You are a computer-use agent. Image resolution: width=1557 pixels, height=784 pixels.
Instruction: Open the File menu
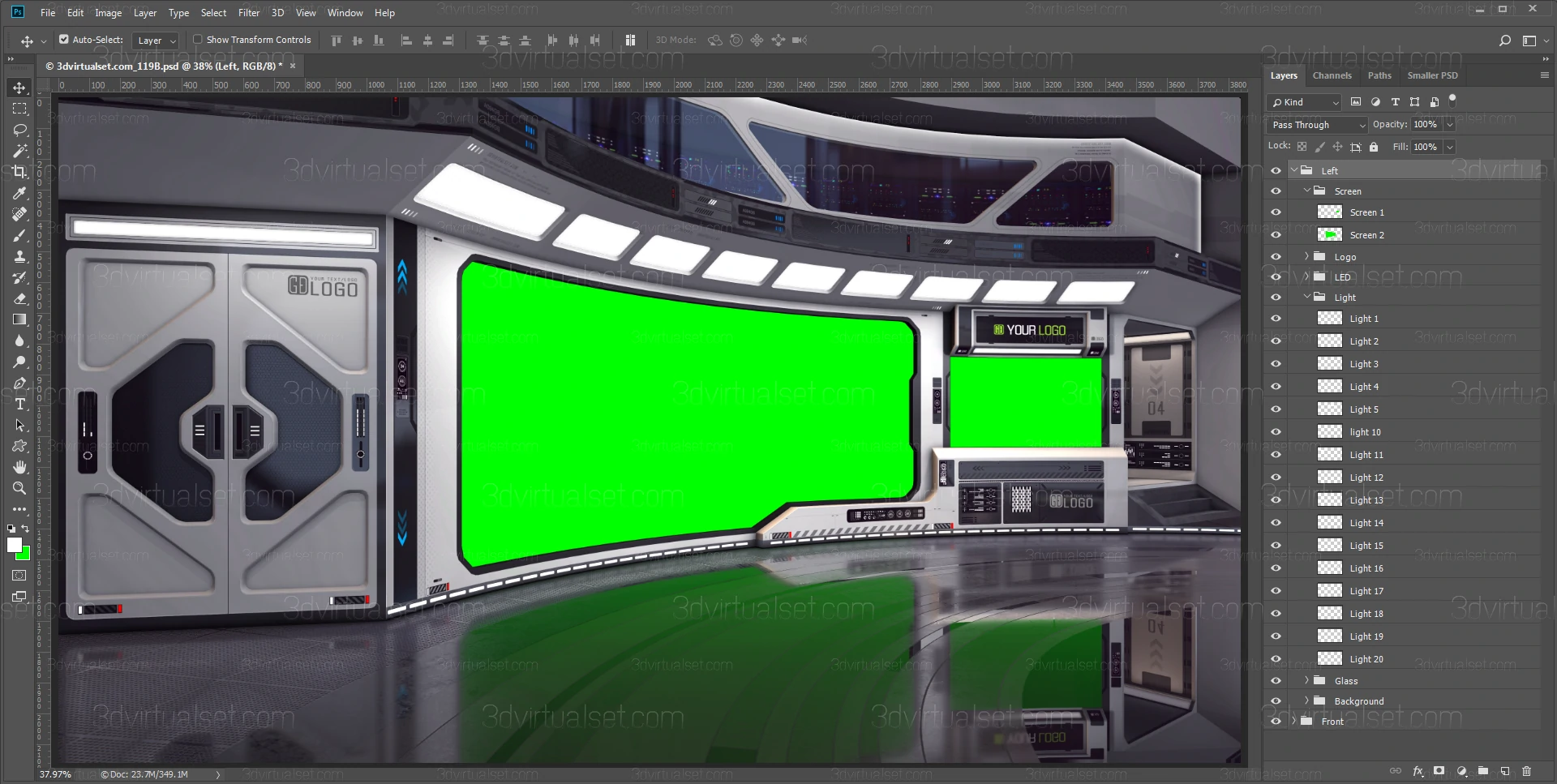point(48,13)
